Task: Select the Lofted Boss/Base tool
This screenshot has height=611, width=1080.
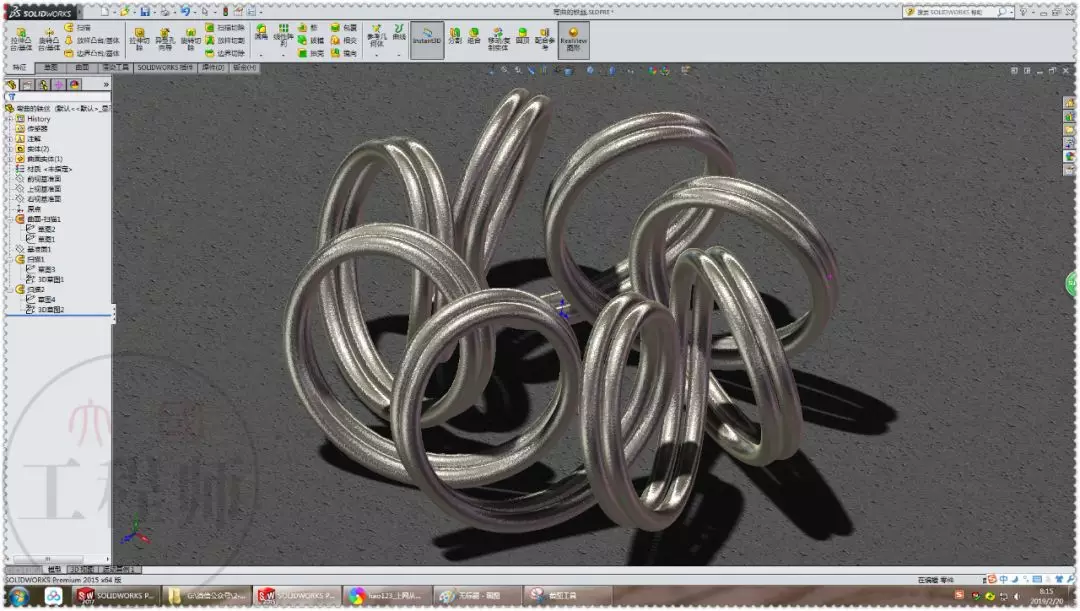Action: pyautogui.click(x=92, y=41)
